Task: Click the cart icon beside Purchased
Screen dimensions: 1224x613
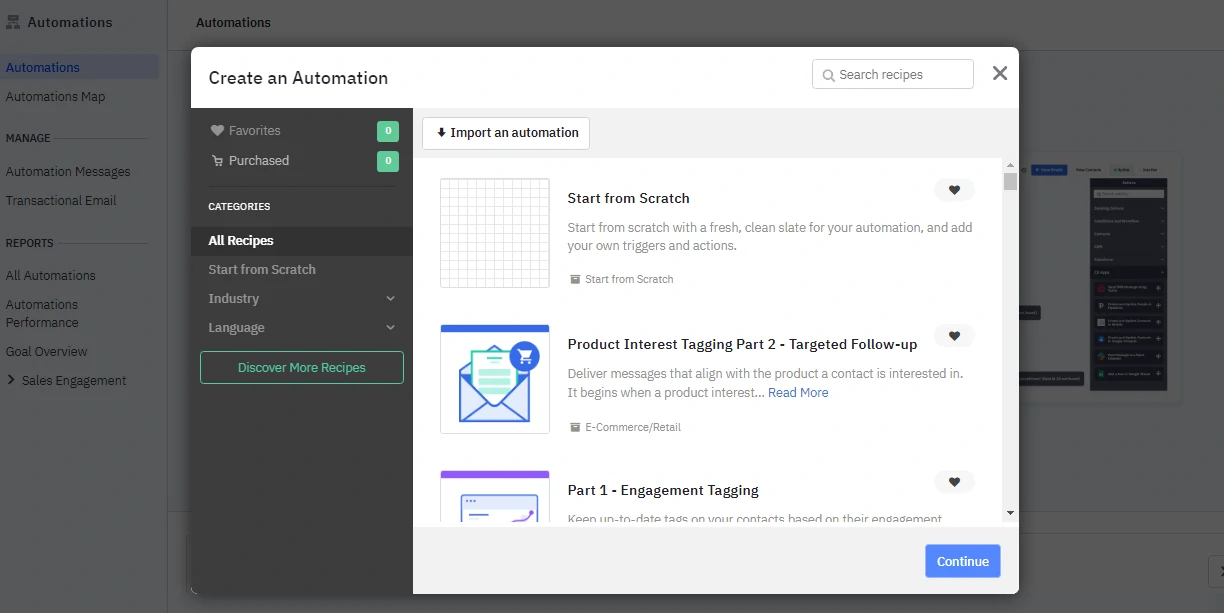Action: [x=217, y=161]
